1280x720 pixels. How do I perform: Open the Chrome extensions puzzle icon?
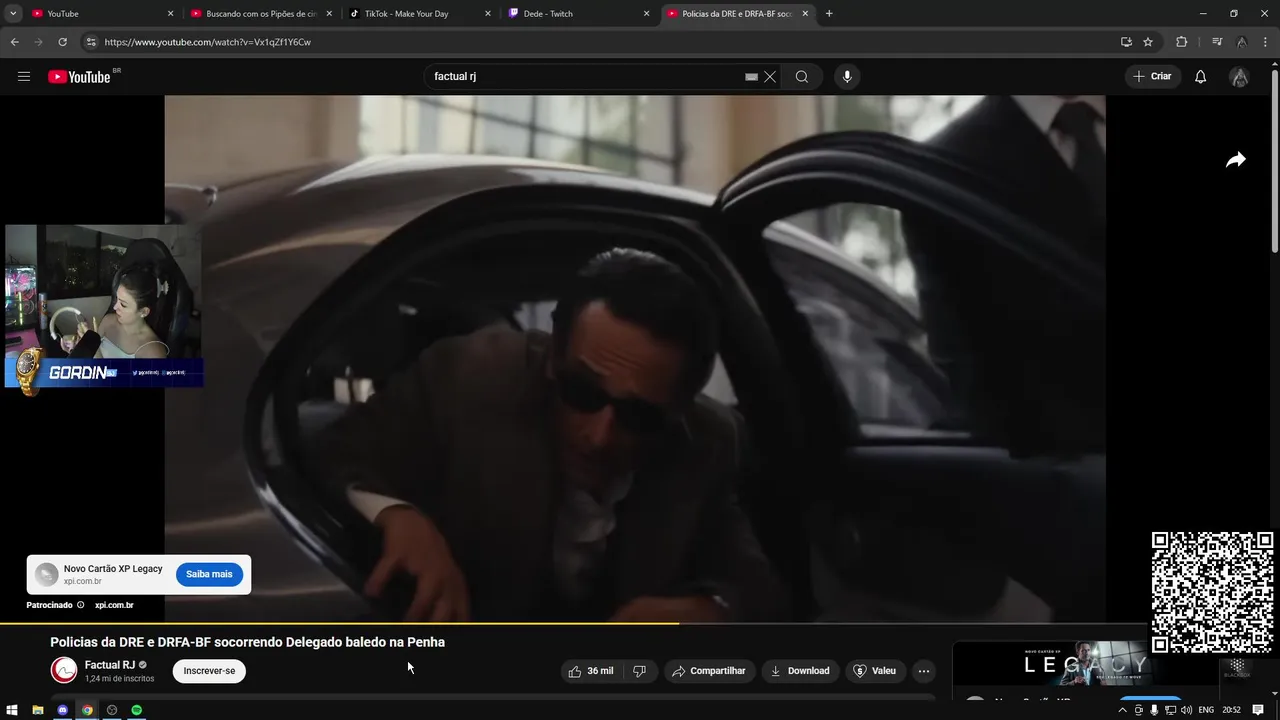coord(1181,42)
